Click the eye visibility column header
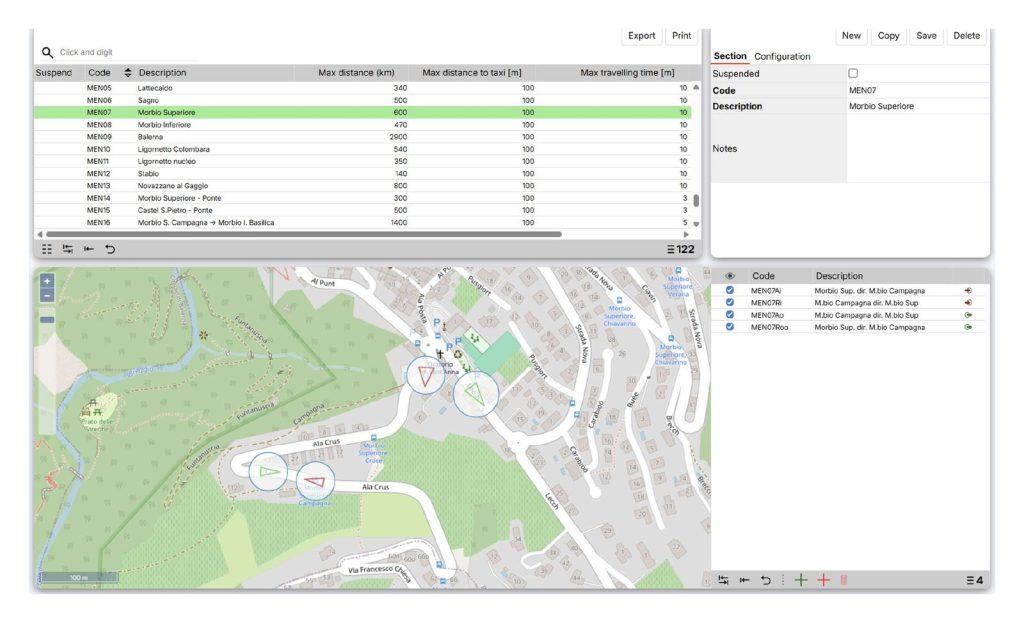The height and width of the screenshot is (623, 1024). point(729,276)
